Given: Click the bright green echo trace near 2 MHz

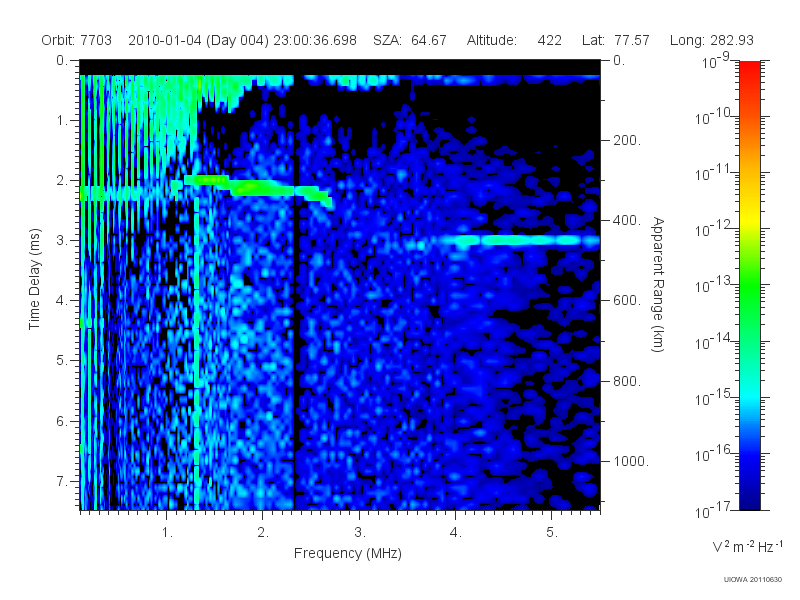Looking at the screenshot, I should click(x=258, y=188).
